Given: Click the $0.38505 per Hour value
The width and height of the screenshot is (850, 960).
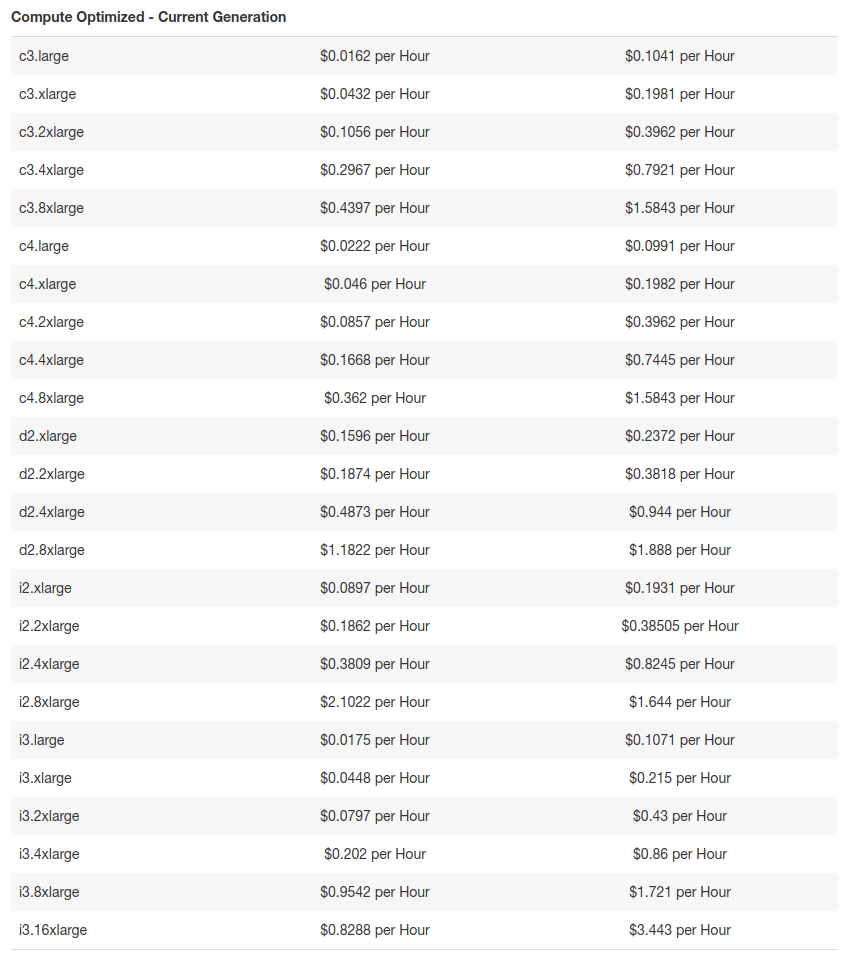Looking at the screenshot, I should (x=680, y=626).
